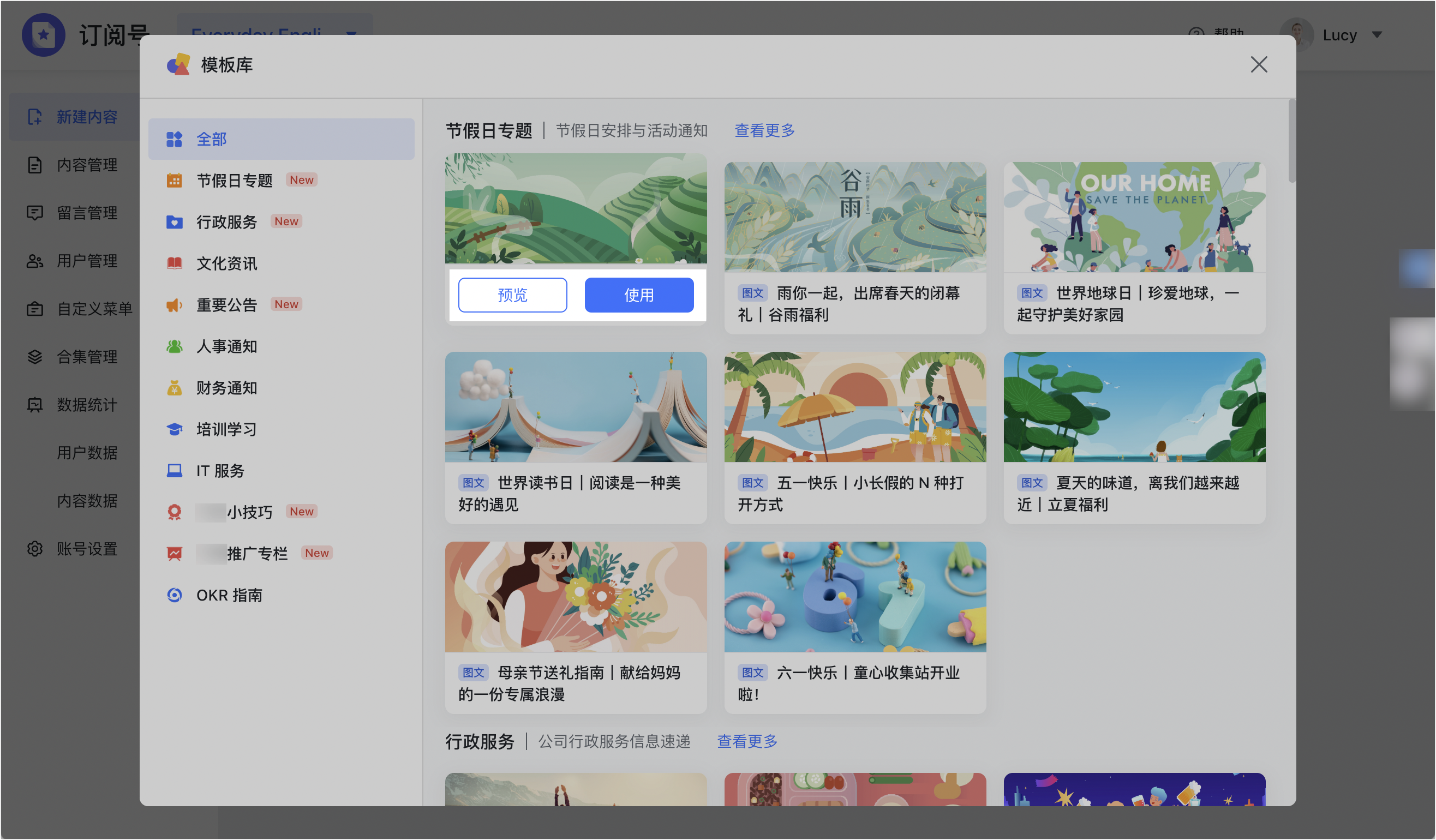Select 节假日专题 category label
The image size is (1436, 840).
[234, 181]
